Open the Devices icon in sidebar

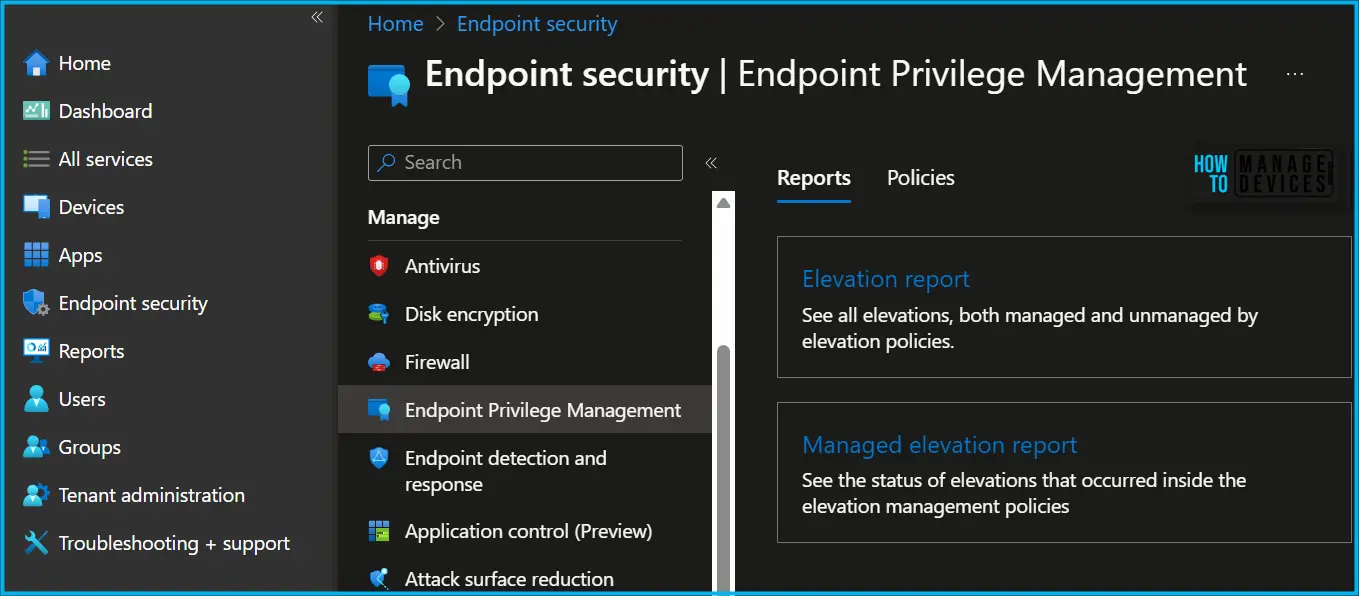(x=36, y=207)
